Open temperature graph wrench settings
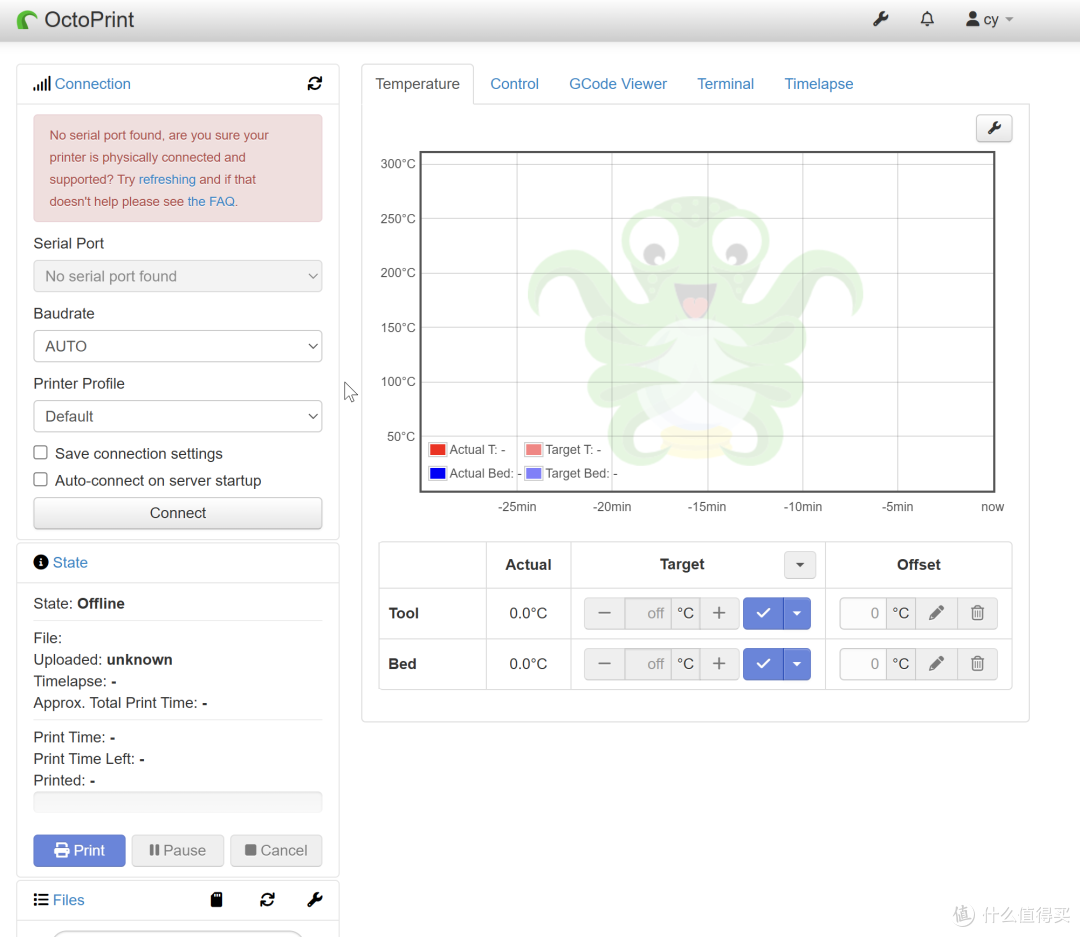 coord(994,128)
